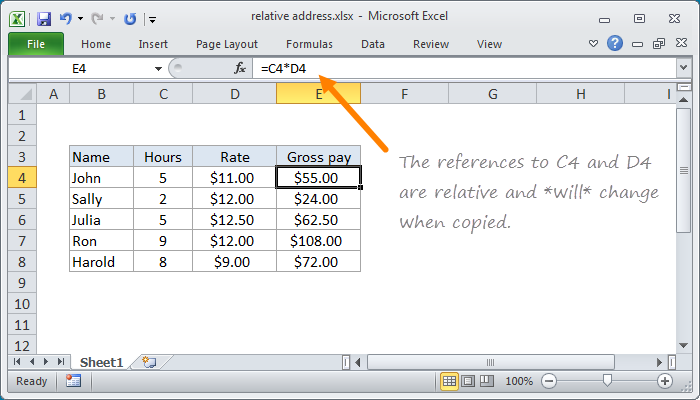Image resolution: width=700 pixels, height=400 pixels.
Task: Expand the formula bar
Action: 683,68
